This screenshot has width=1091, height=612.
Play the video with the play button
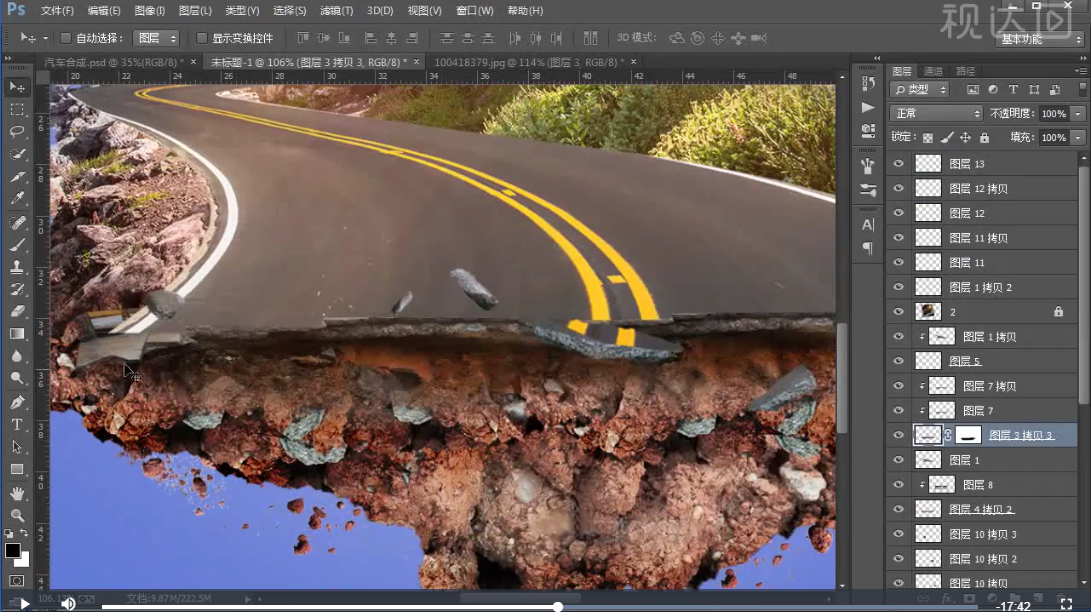click(x=24, y=604)
